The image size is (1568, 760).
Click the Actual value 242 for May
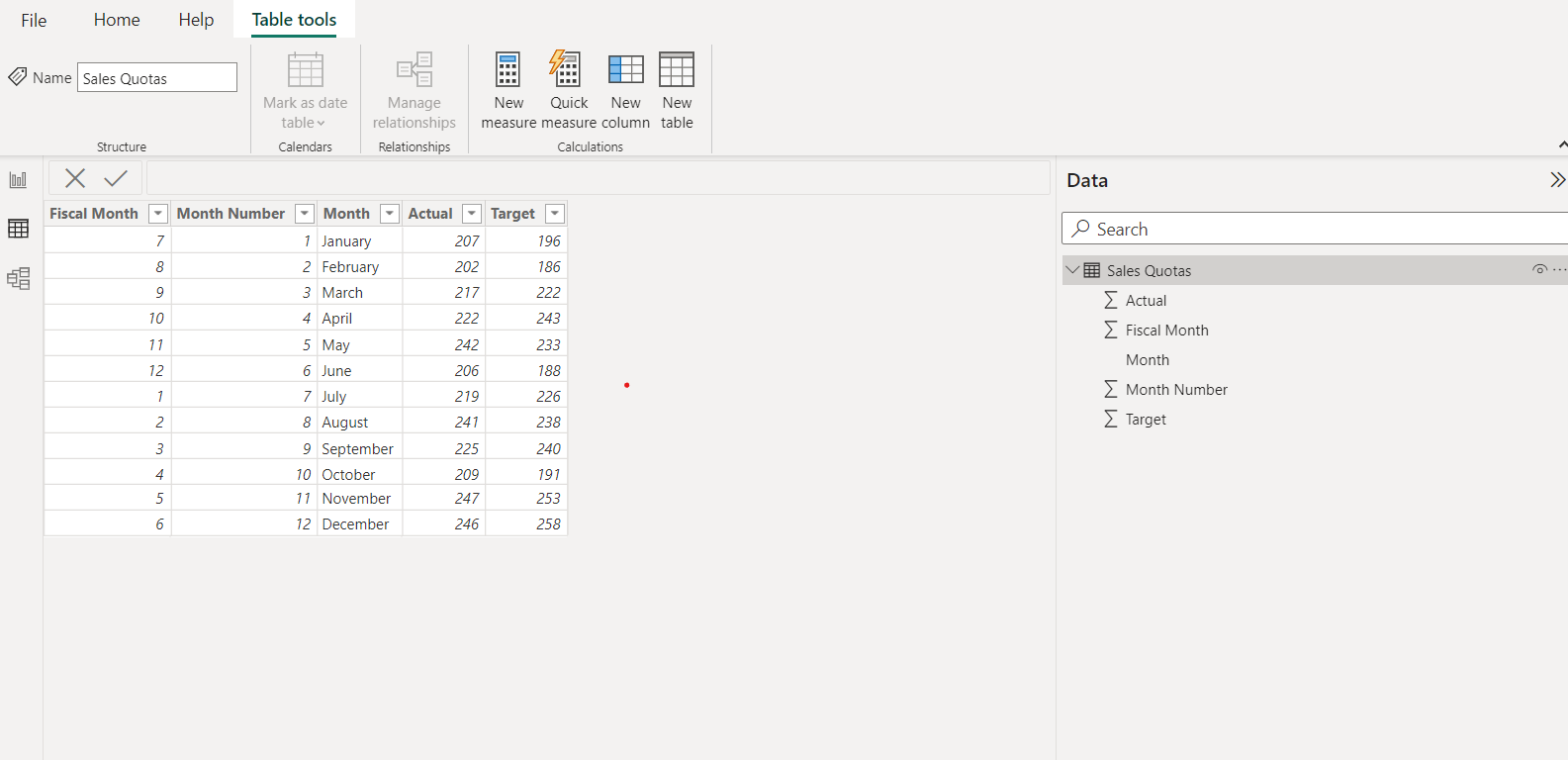[x=443, y=344]
